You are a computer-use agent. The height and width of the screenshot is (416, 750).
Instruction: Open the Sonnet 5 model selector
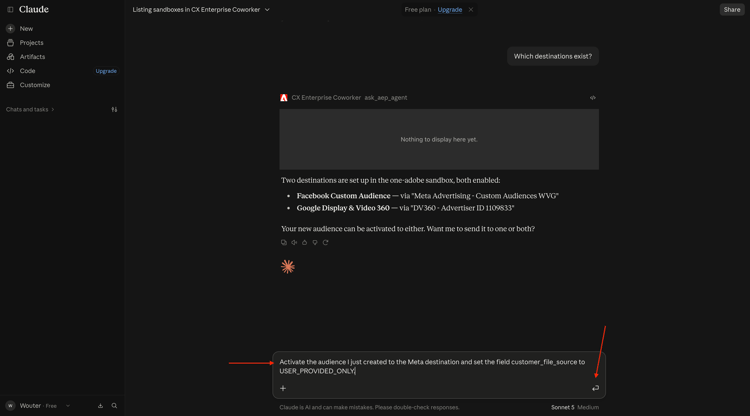tap(562, 407)
